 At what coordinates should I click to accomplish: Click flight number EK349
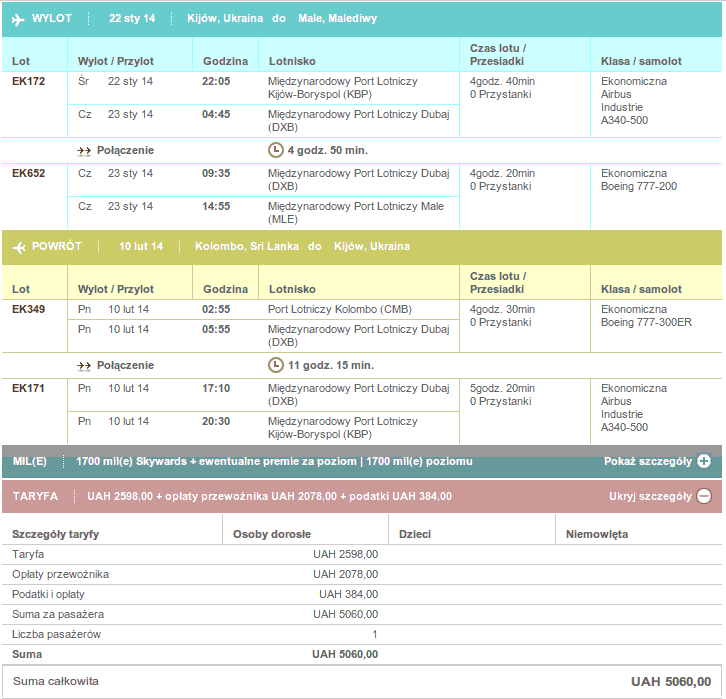[x=29, y=309]
